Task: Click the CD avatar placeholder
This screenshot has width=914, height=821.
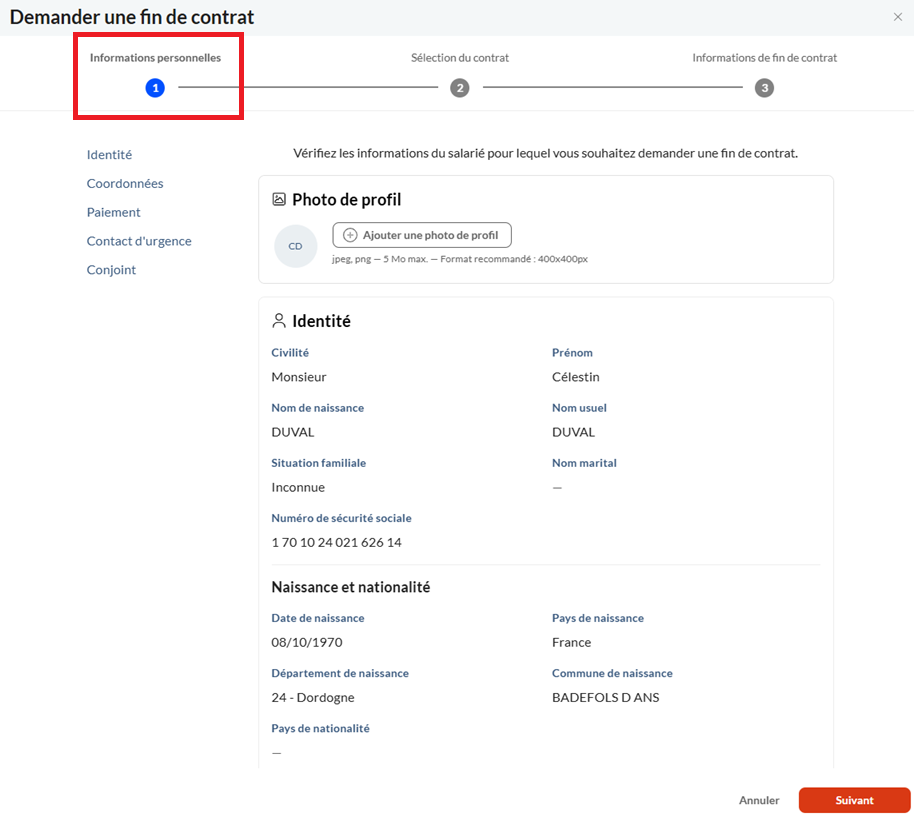Action: point(295,246)
